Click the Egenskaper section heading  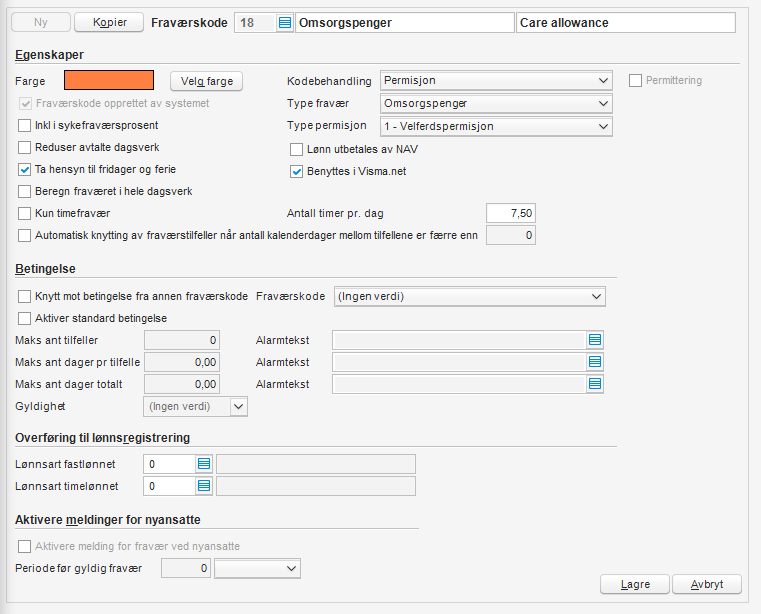click(50, 55)
